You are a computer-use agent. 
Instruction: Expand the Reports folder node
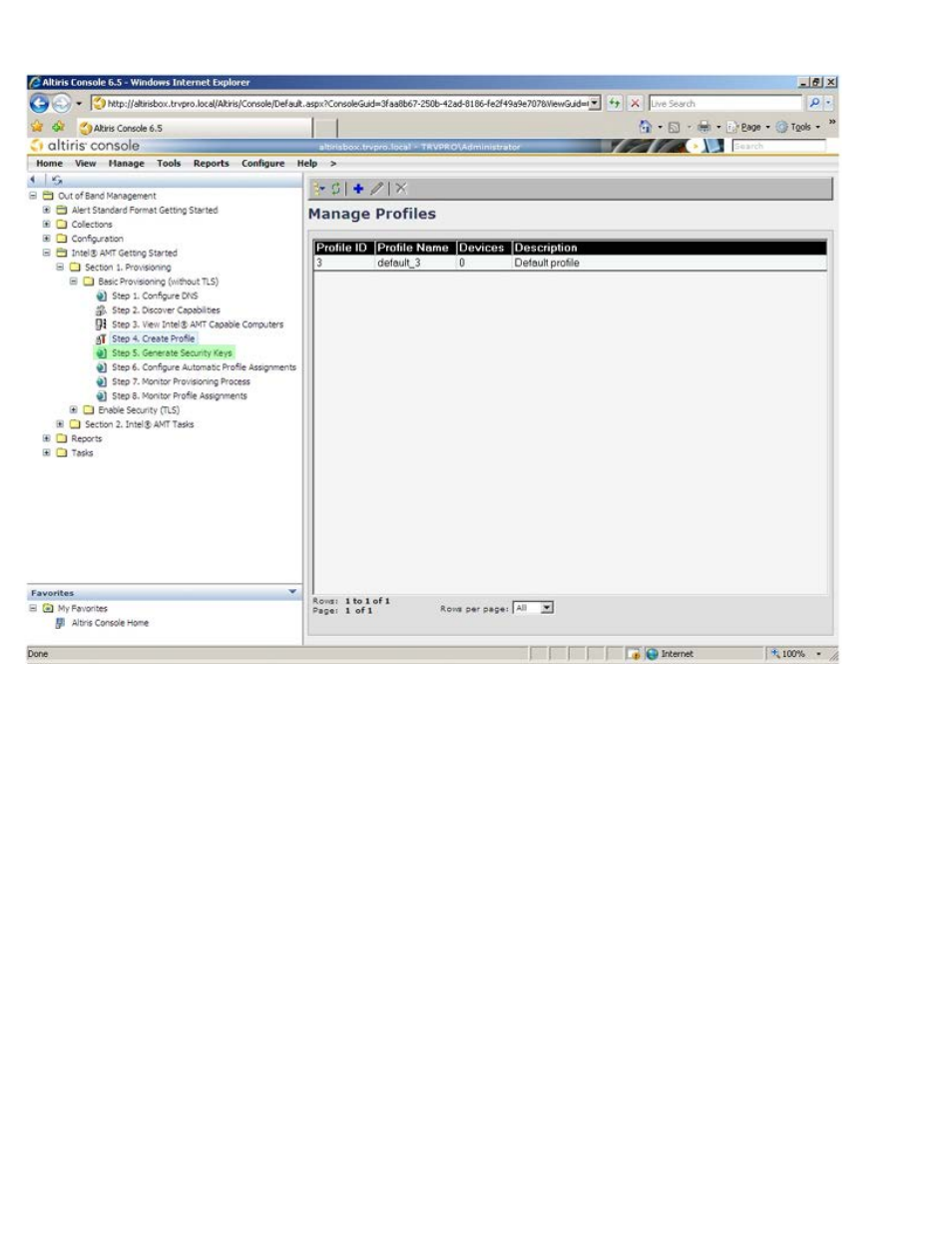(x=46, y=438)
